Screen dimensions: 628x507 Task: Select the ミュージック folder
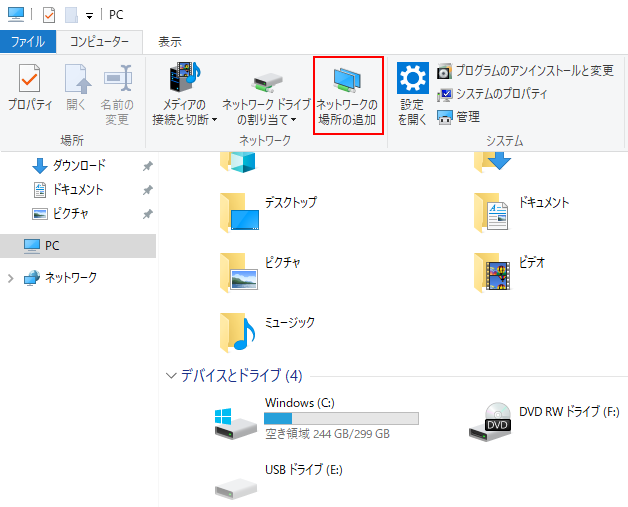(x=268, y=333)
